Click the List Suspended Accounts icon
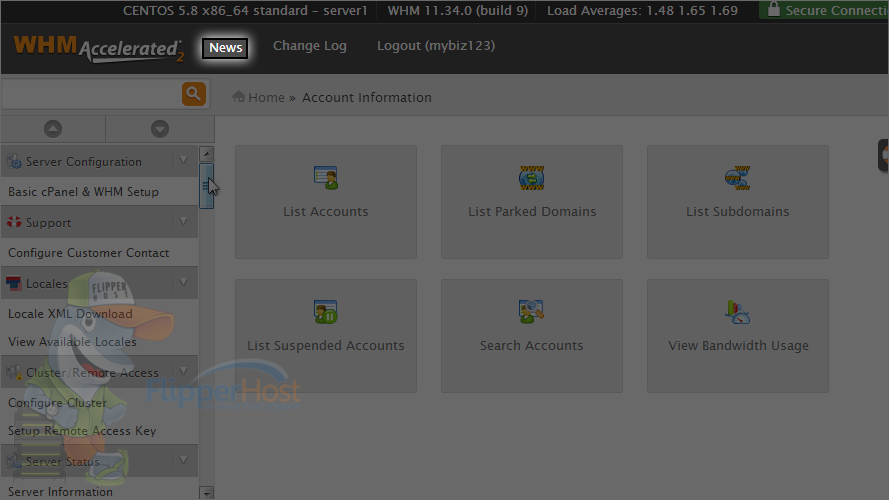The width and height of the screenshot is (889, 500). click(326, 312)
